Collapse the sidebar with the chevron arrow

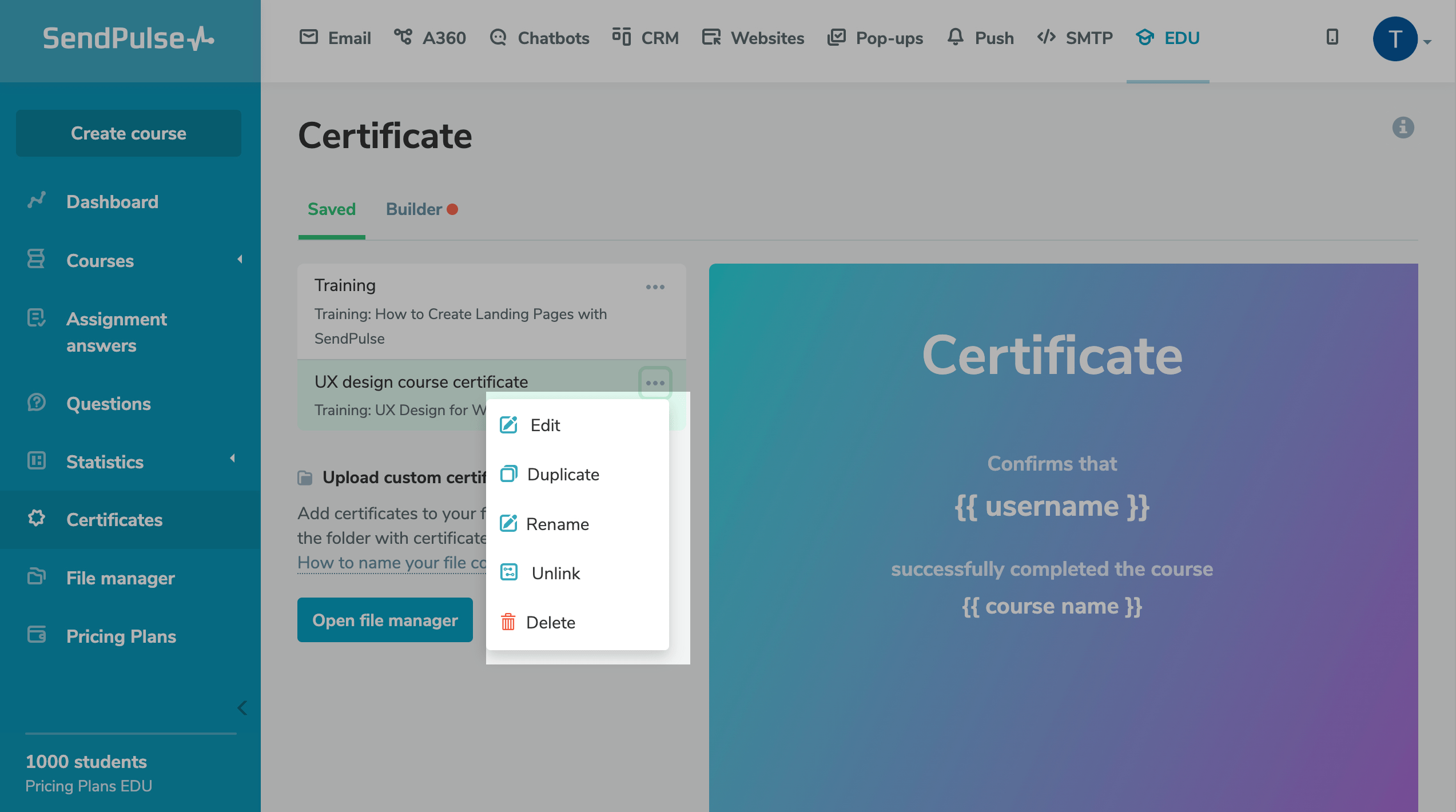(x=242, y=708)
